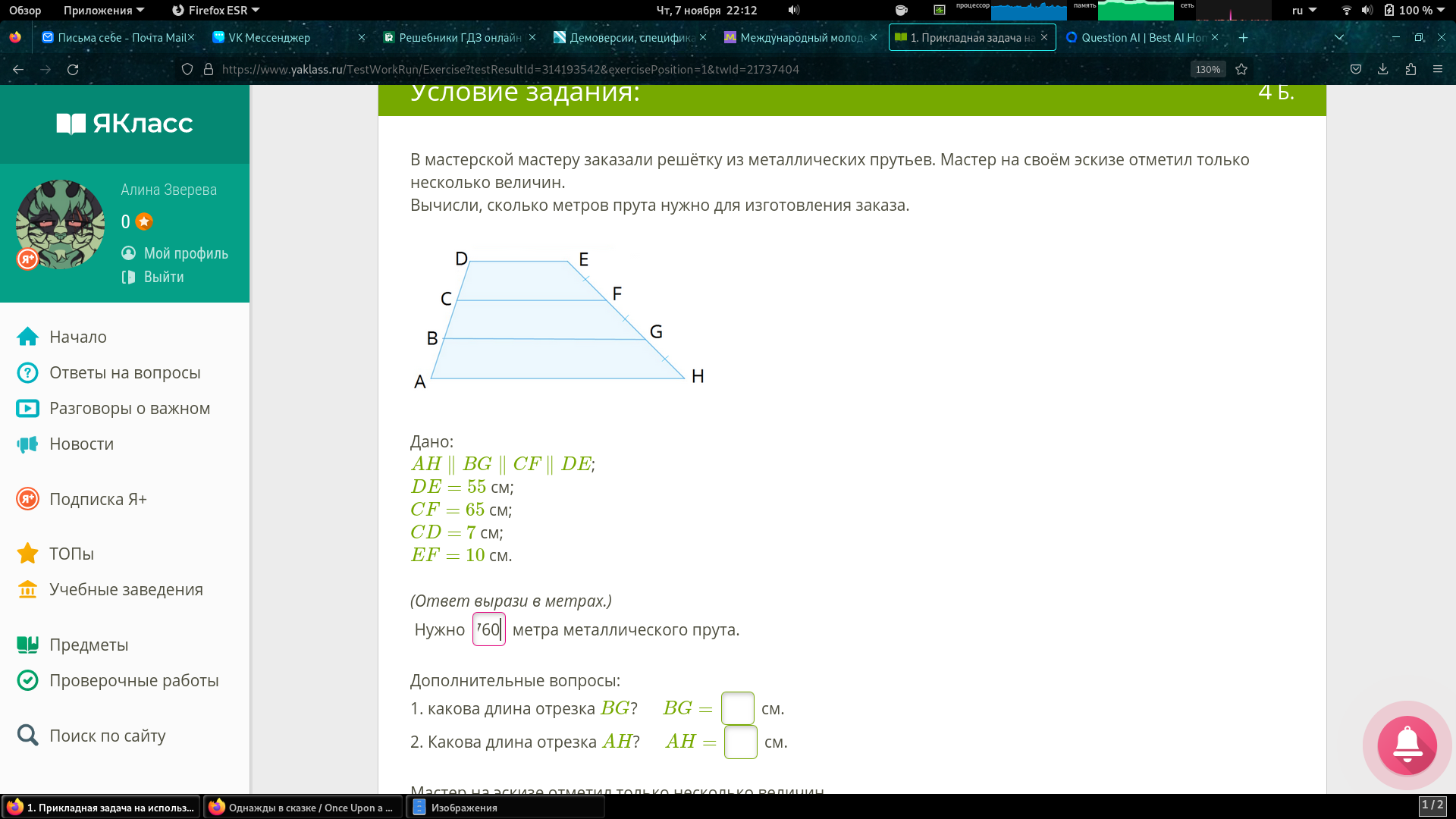Open the battery 100 % system menu

click(1415, 10)
